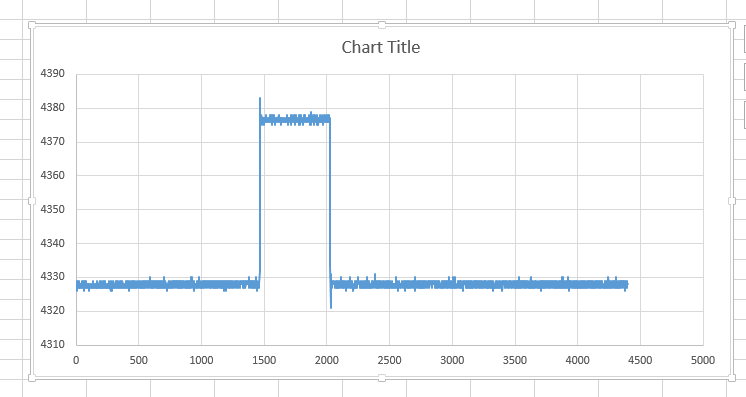Click the 4500 horizontal axis label

[x=640, y=360]
